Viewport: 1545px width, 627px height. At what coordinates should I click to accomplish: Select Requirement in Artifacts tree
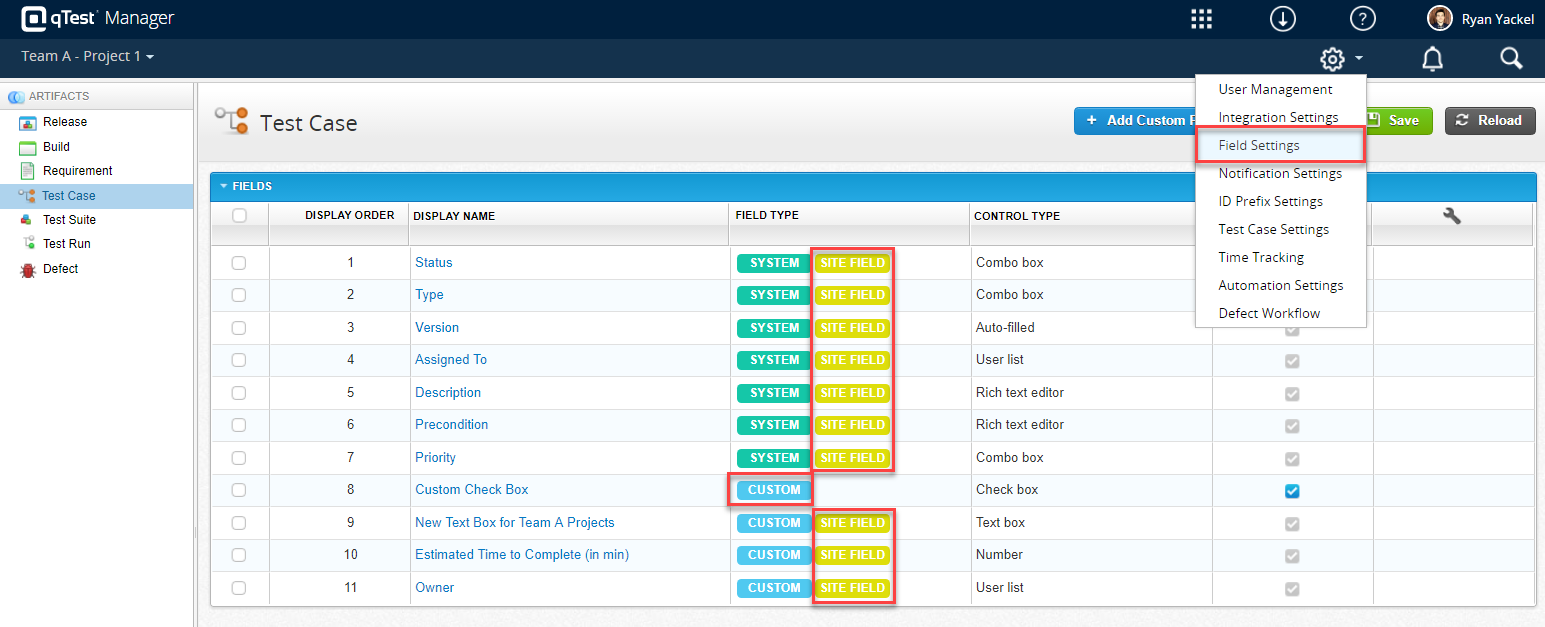(x=77, y=171)
